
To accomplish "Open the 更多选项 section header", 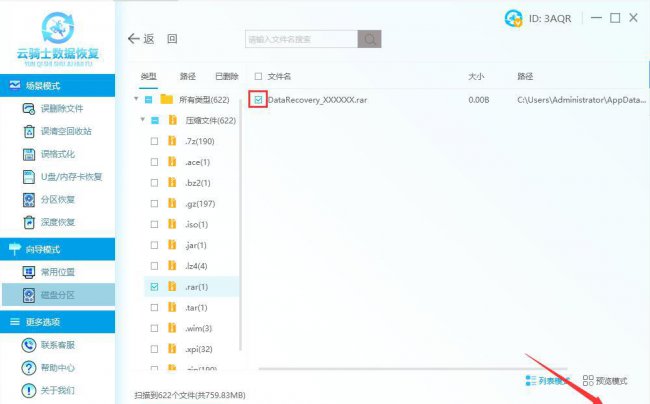I will click(58, 322).
